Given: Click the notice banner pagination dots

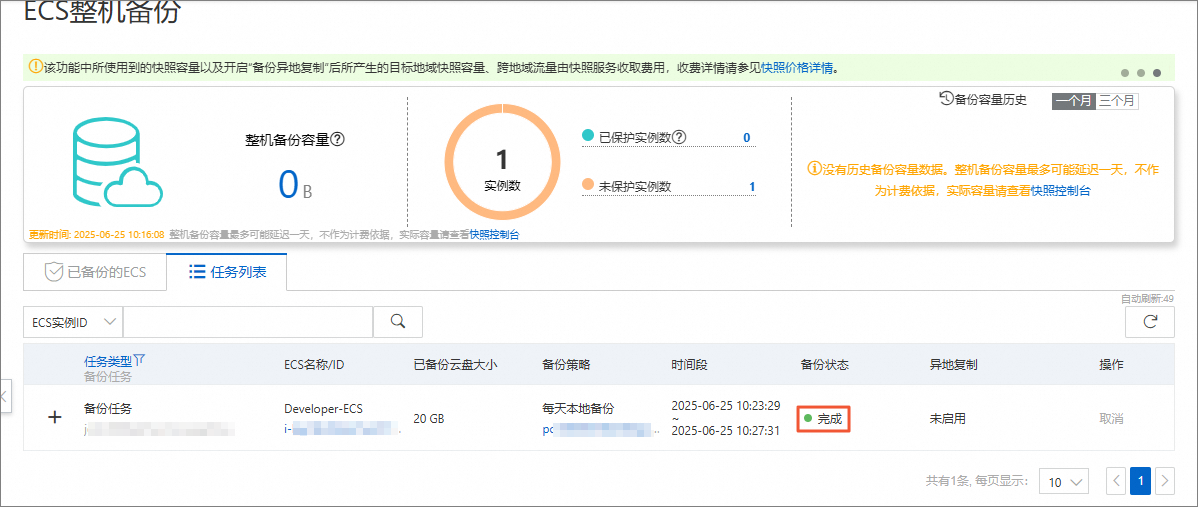Looking at the screenshot, I should [x=1141, y=73].
